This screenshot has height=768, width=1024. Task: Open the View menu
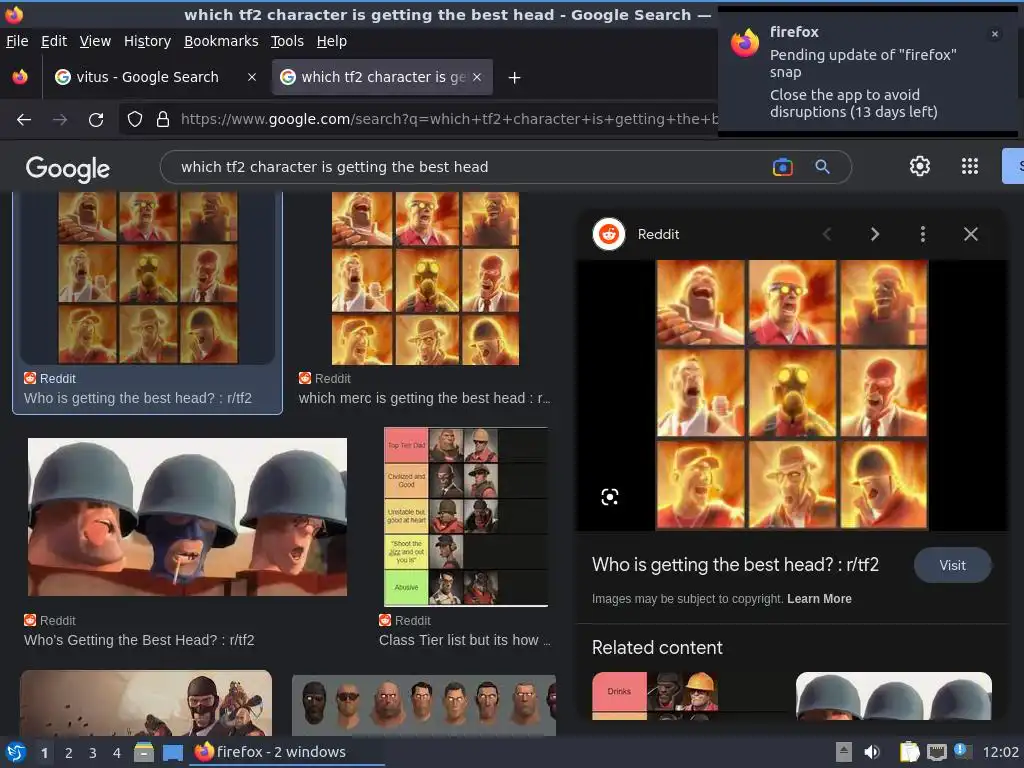tap(95, 41)
